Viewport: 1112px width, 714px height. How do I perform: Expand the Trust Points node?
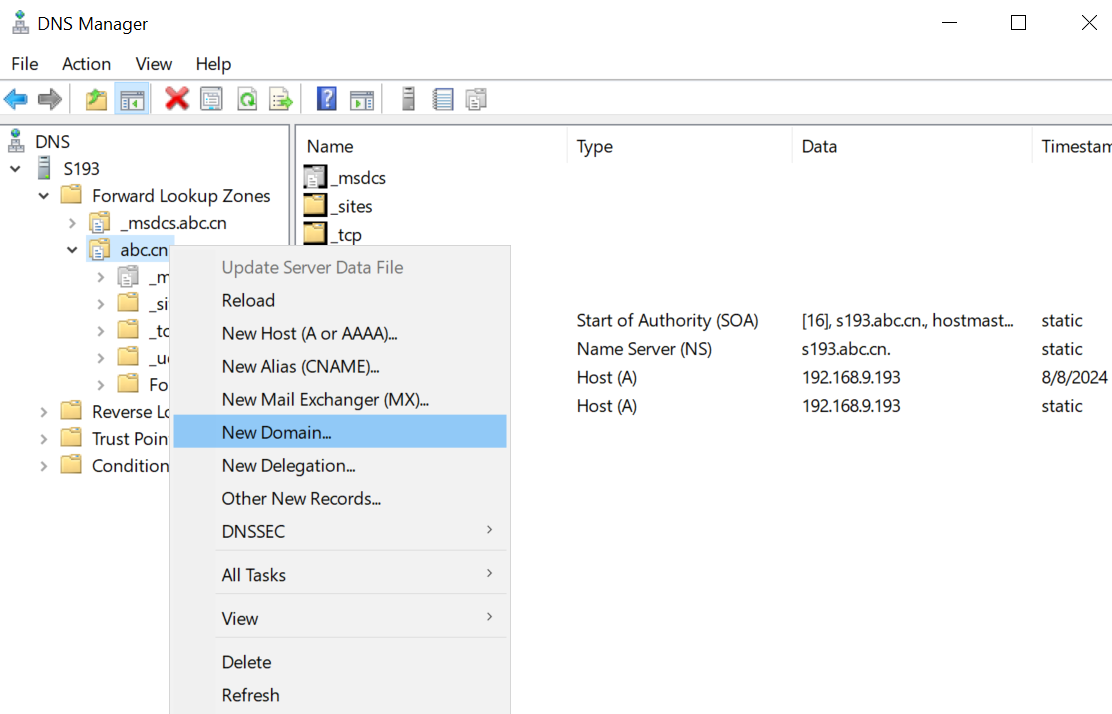(x=44, y=439)
